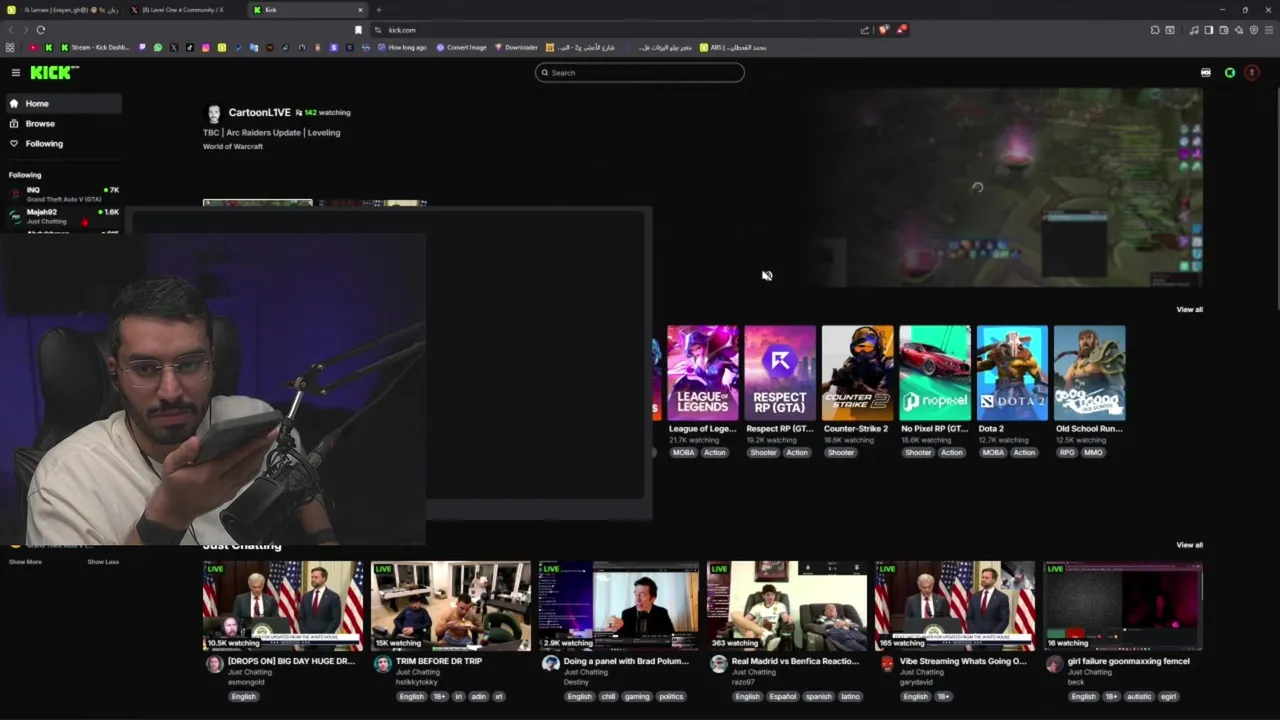Open How long ago bookmark
Image resolution: width=1280 pixels, height=720 pixels.
click(x=402, y=48)
